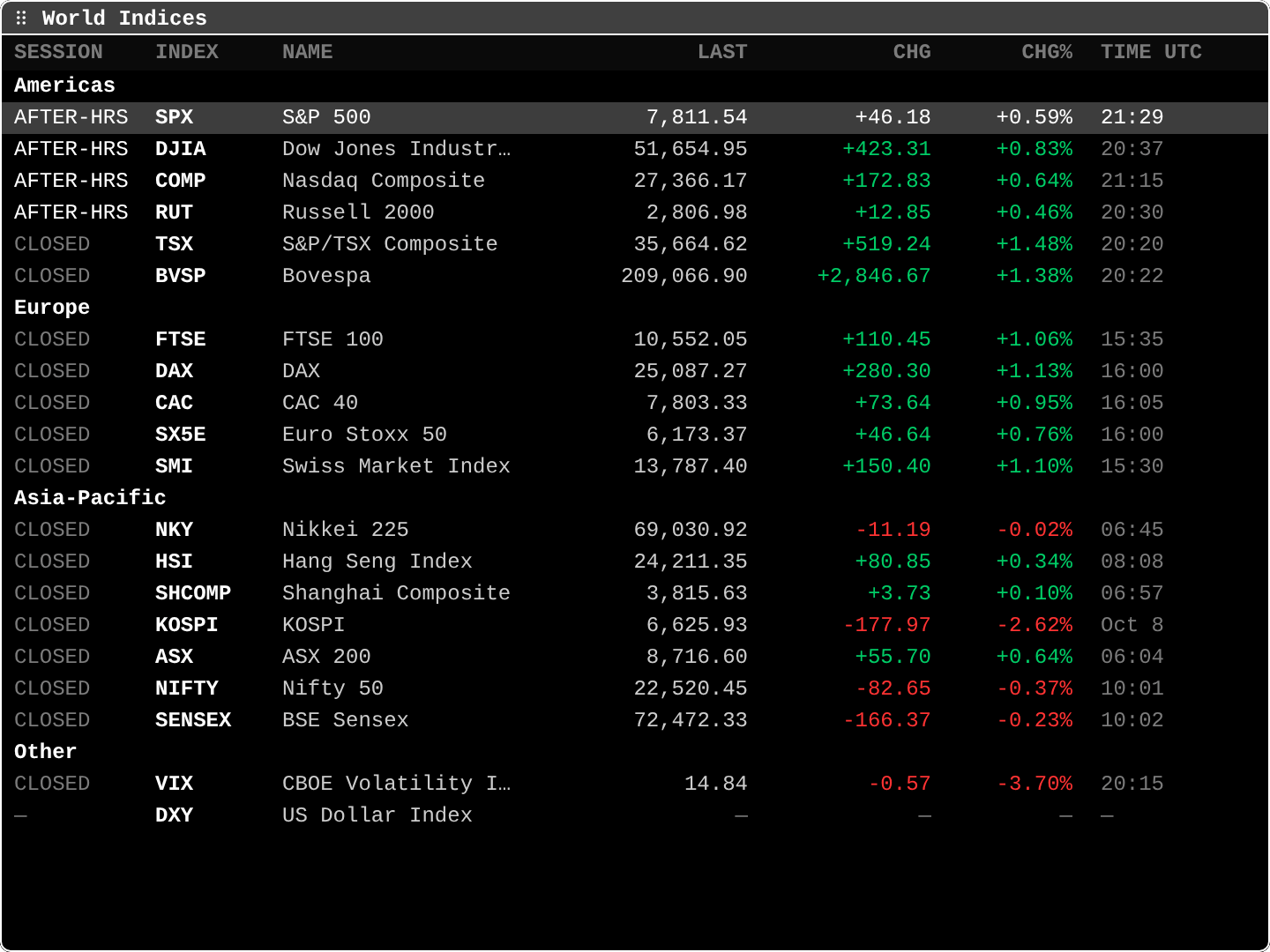1270x952 pixels.
Task: Sort by the INDEX column header
Action: (x=187, y=52)
